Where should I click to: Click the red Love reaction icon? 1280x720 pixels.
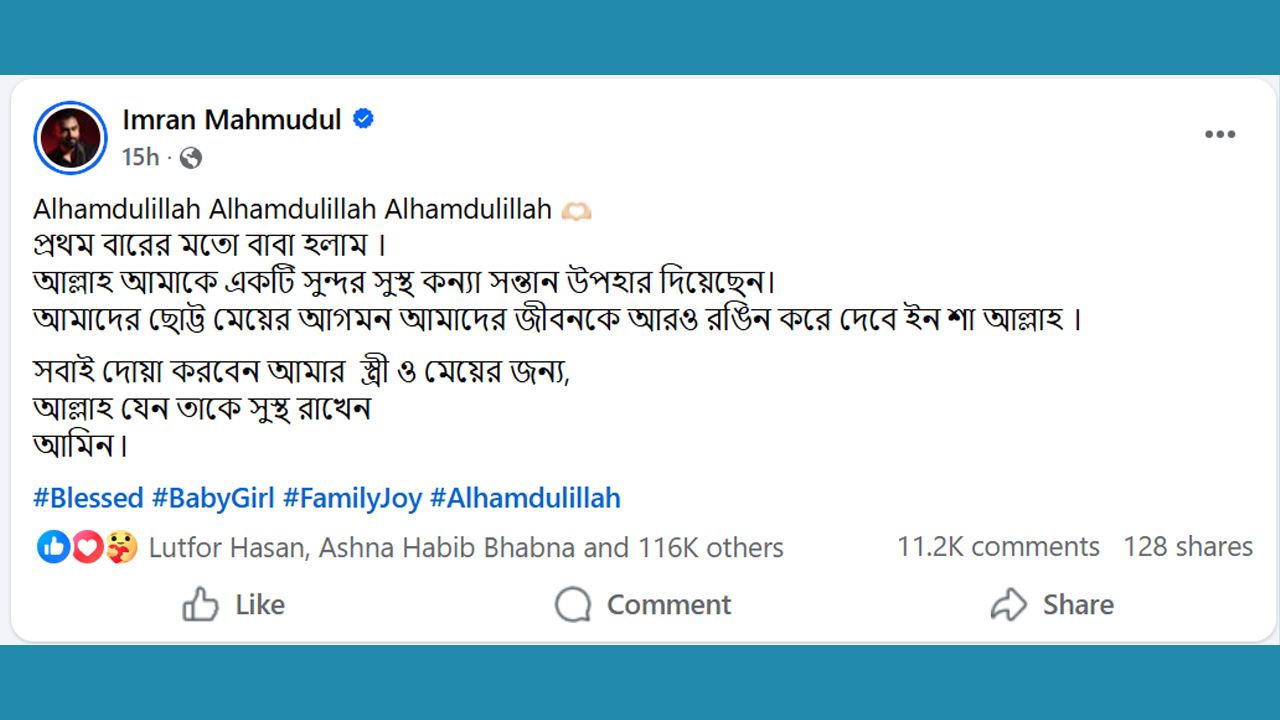(87, 547)
